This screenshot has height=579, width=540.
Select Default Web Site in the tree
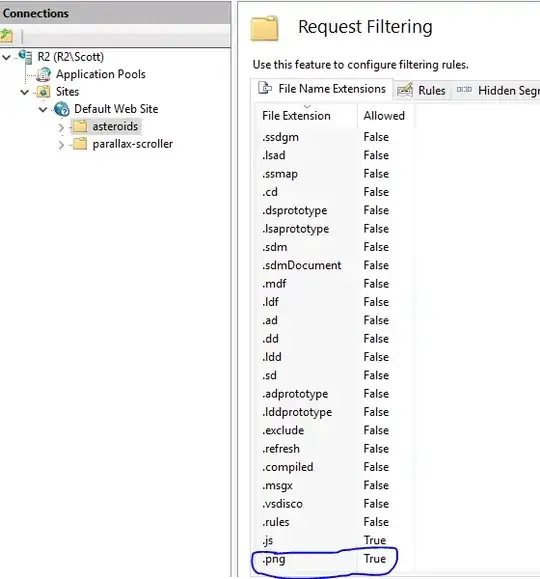pos(116,109)
